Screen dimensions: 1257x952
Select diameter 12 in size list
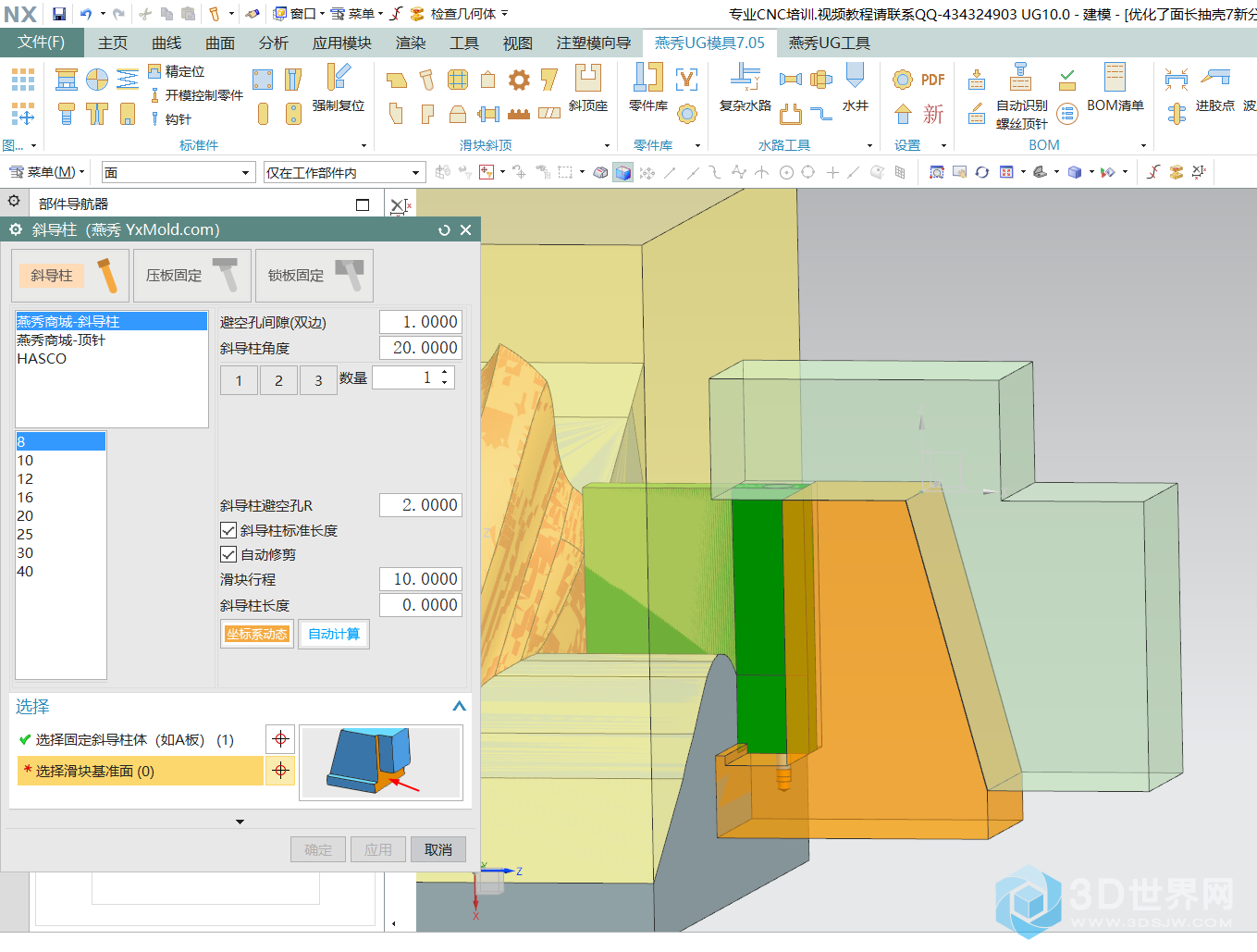pos(61,479)
